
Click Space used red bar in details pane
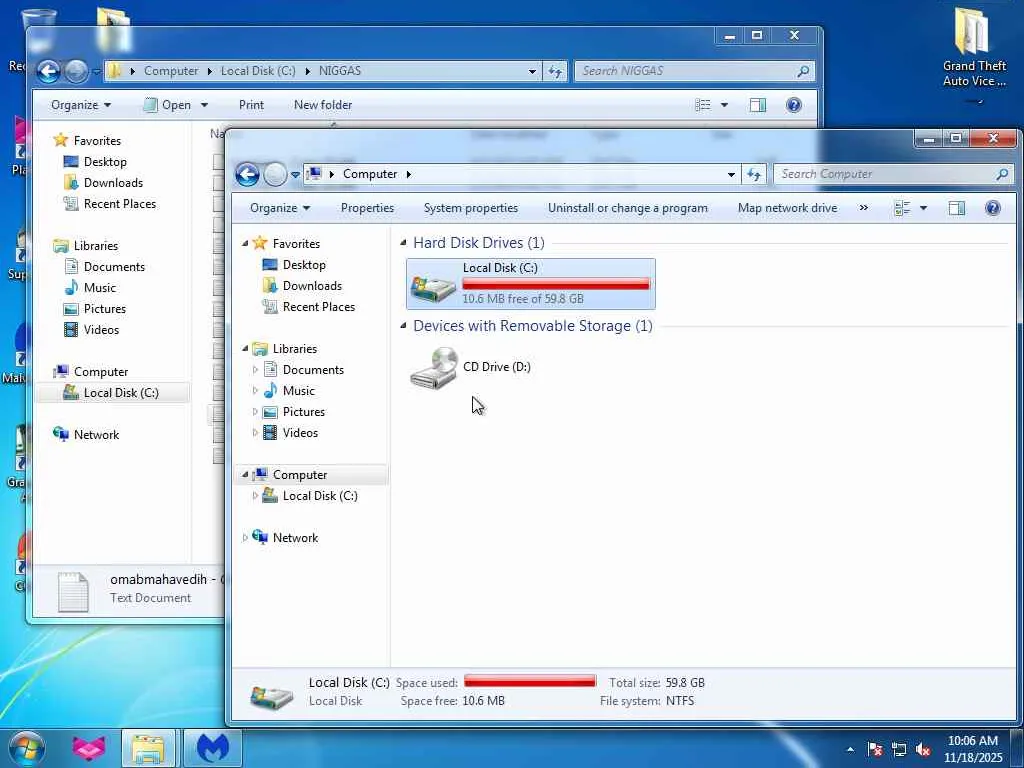(530, 682)
